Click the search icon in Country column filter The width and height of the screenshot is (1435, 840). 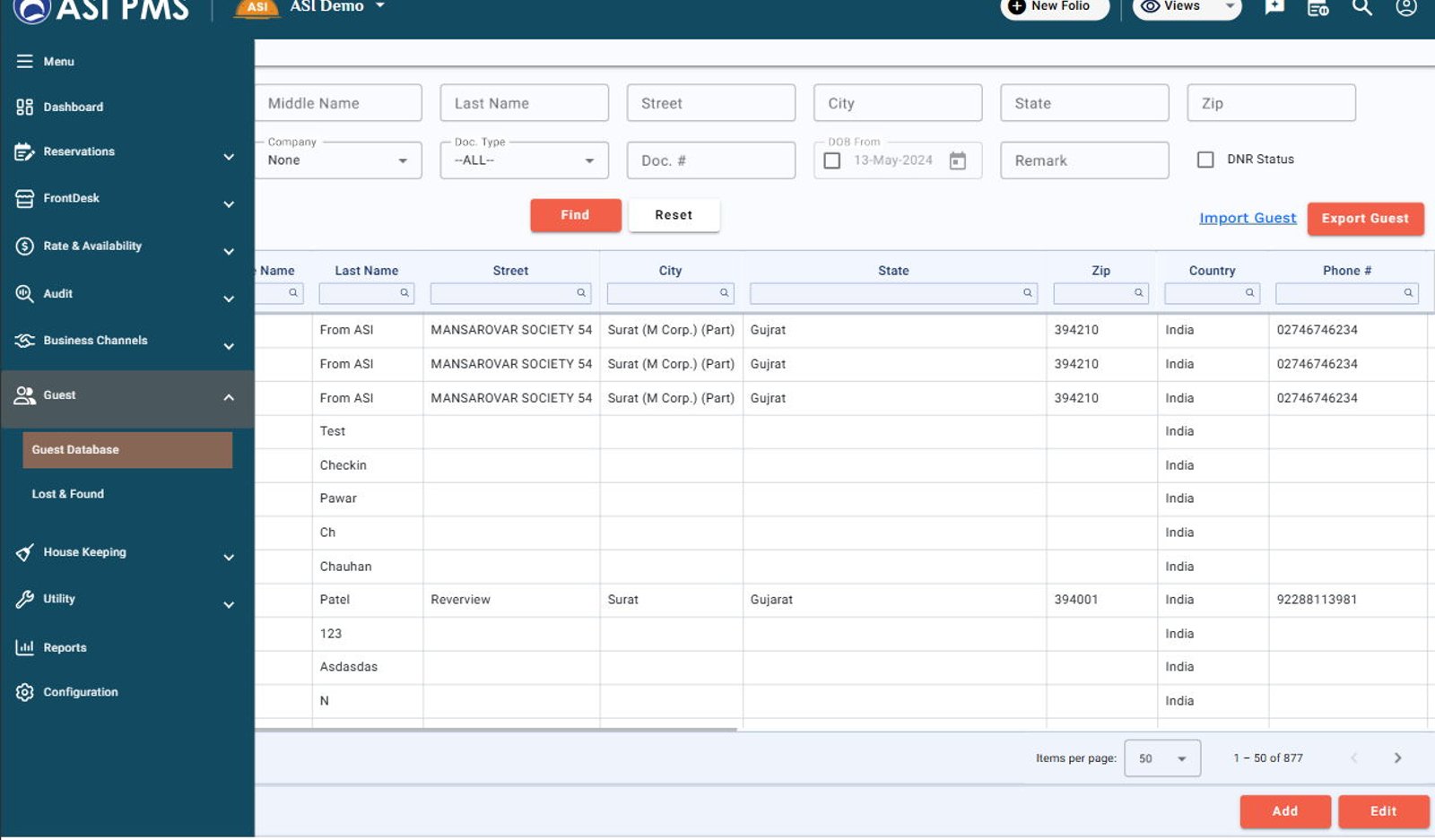(x=1249, y=293)
